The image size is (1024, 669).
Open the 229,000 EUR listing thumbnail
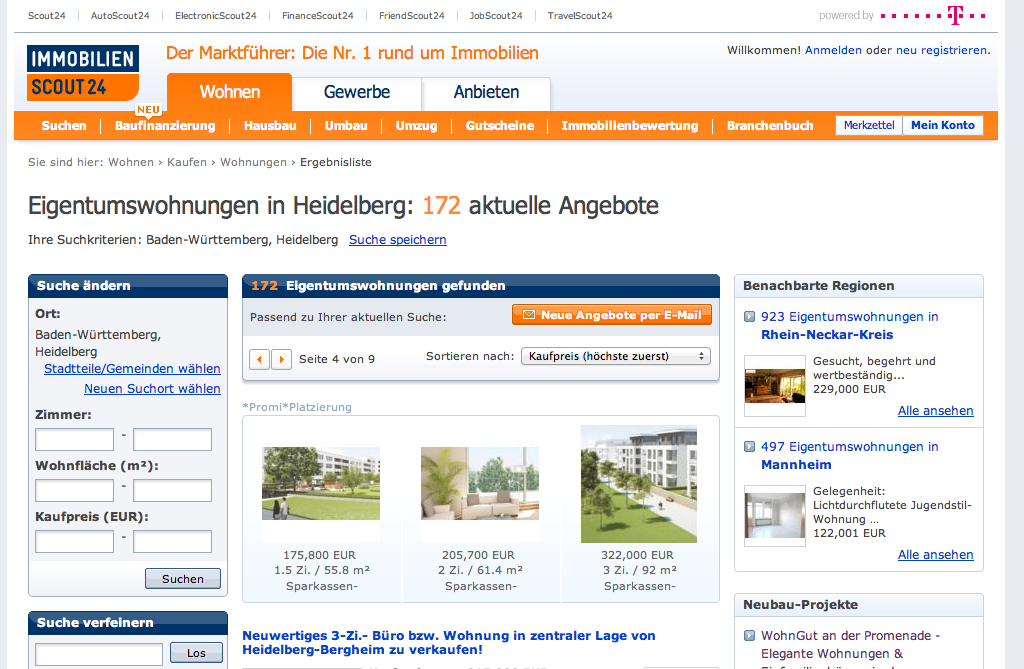775,385
